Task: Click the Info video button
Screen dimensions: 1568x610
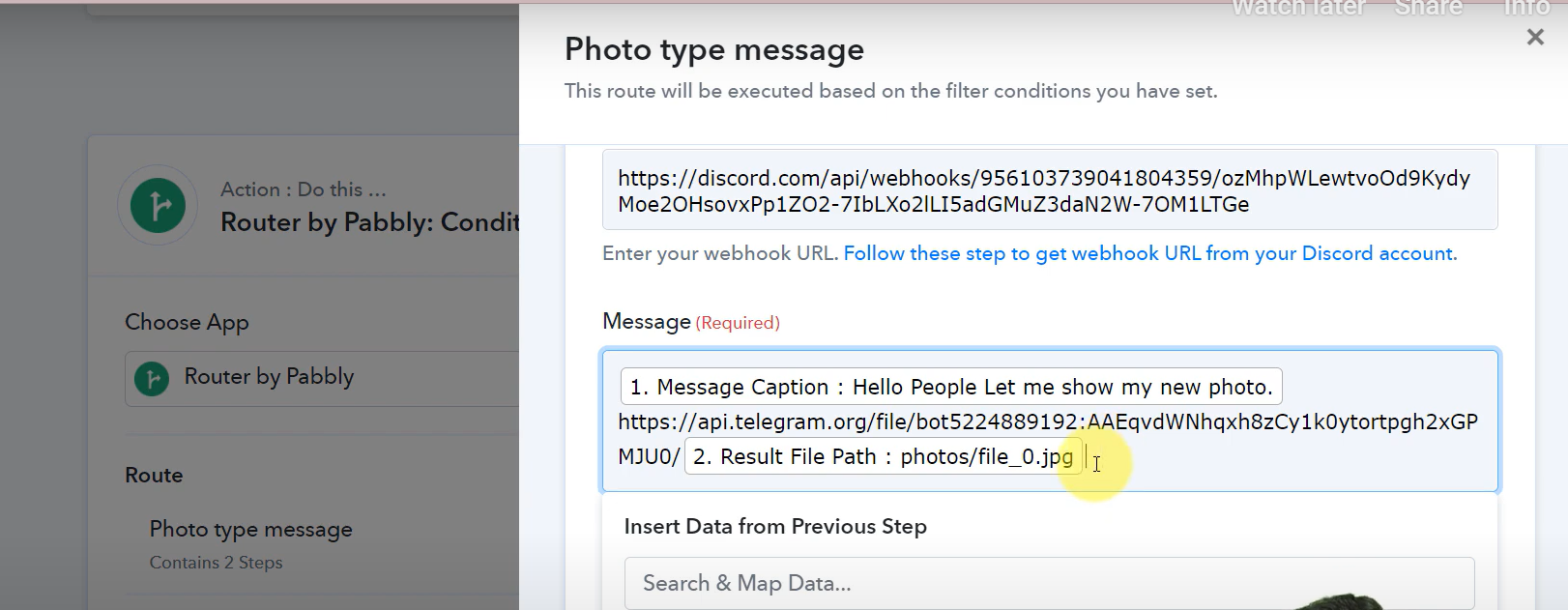Action: [1526, 9]
